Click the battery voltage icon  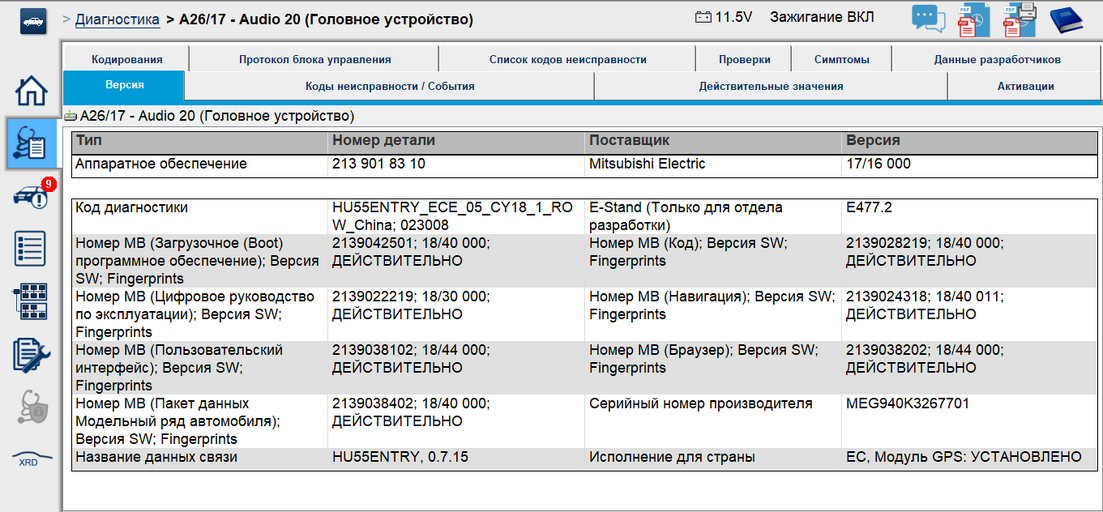[703, 18]
